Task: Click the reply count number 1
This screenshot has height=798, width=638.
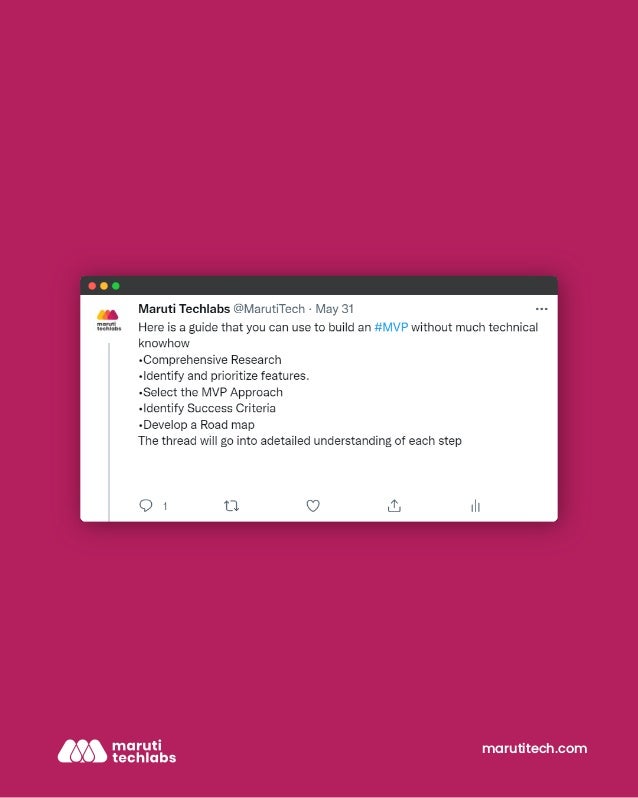Action: (165, 506)
